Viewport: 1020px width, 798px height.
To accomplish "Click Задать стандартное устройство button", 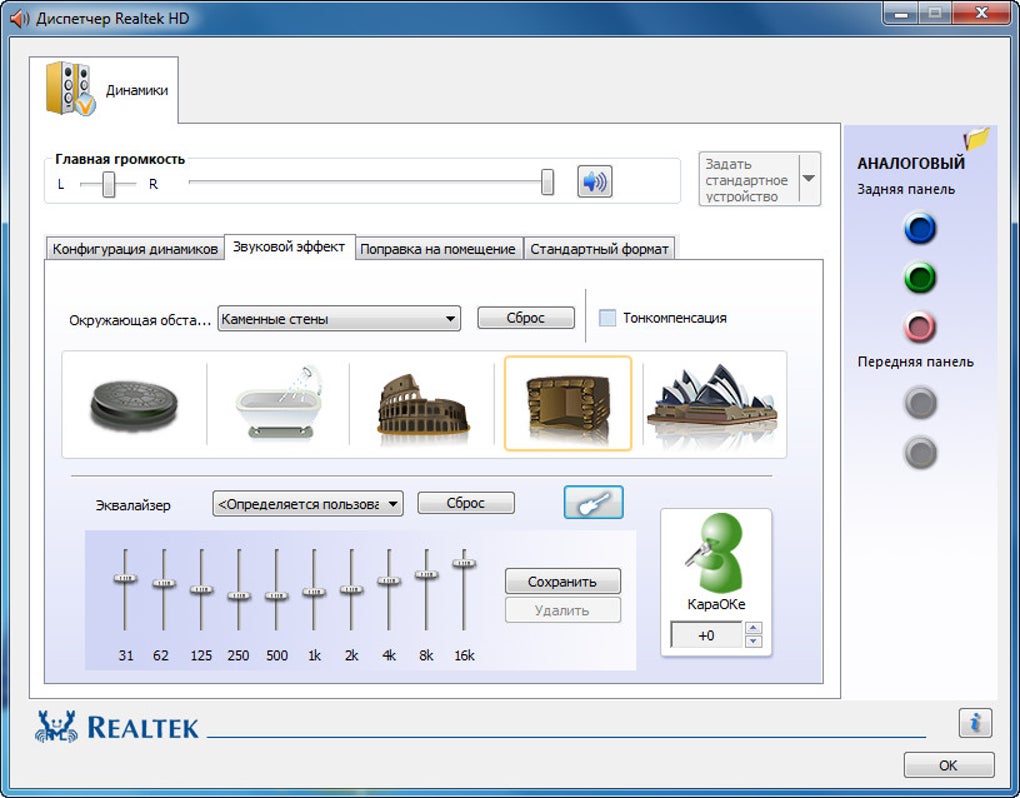I will (x=748, y=180).
